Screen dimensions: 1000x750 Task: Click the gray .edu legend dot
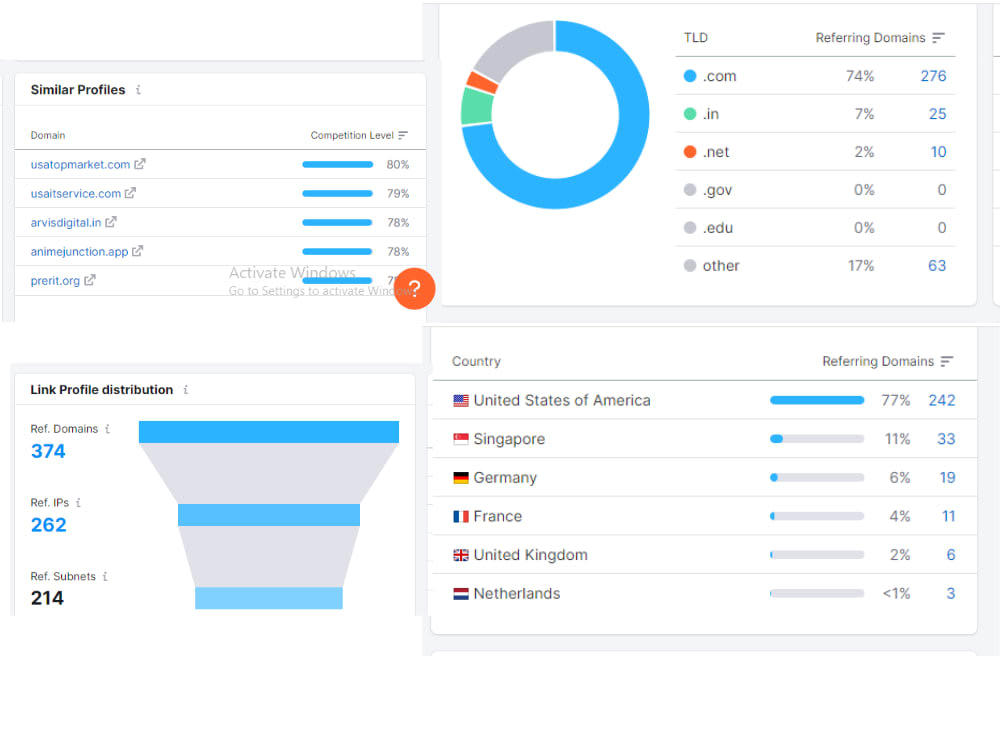(689, 228)
